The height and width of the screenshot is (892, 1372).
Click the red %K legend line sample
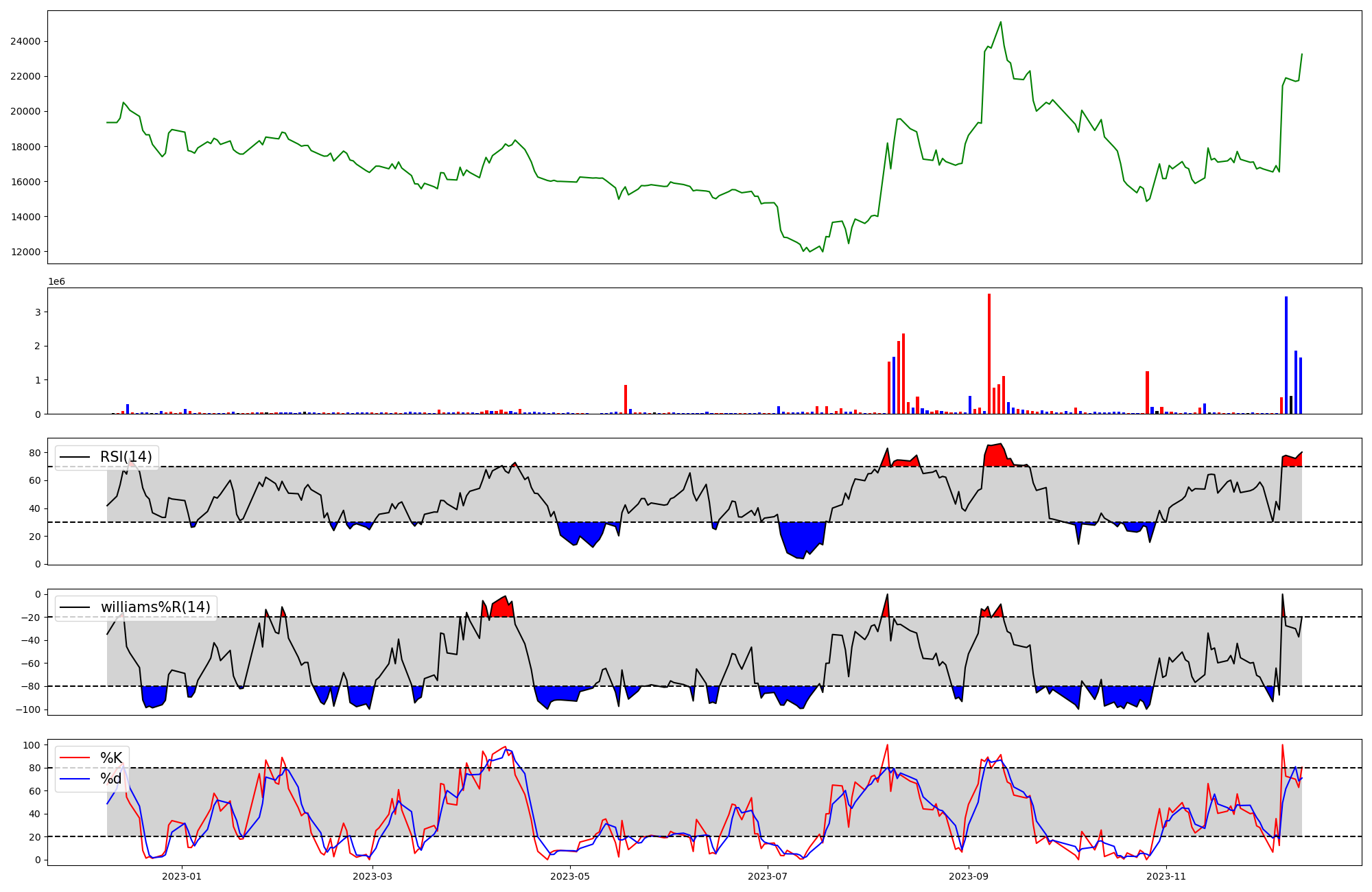click(x=75, y=758)
